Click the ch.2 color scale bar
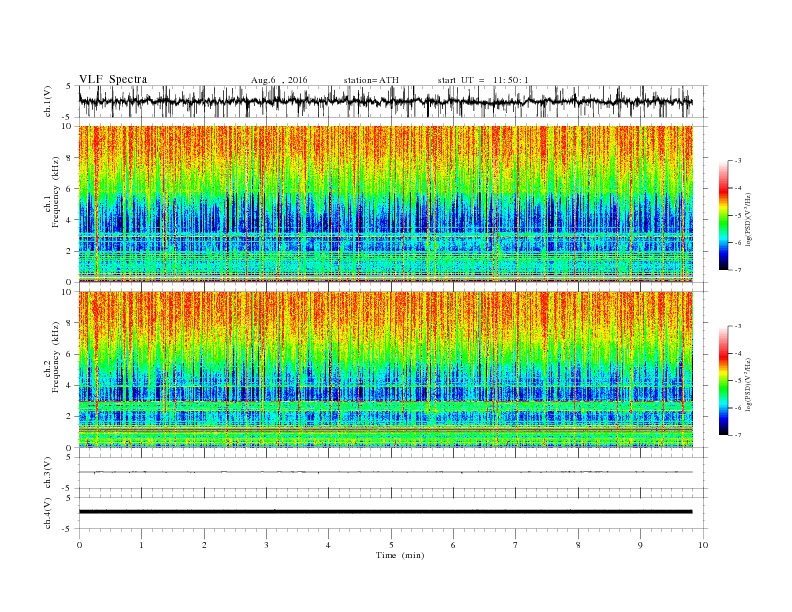Screen dimensions: 792x612 pos(723,380)
